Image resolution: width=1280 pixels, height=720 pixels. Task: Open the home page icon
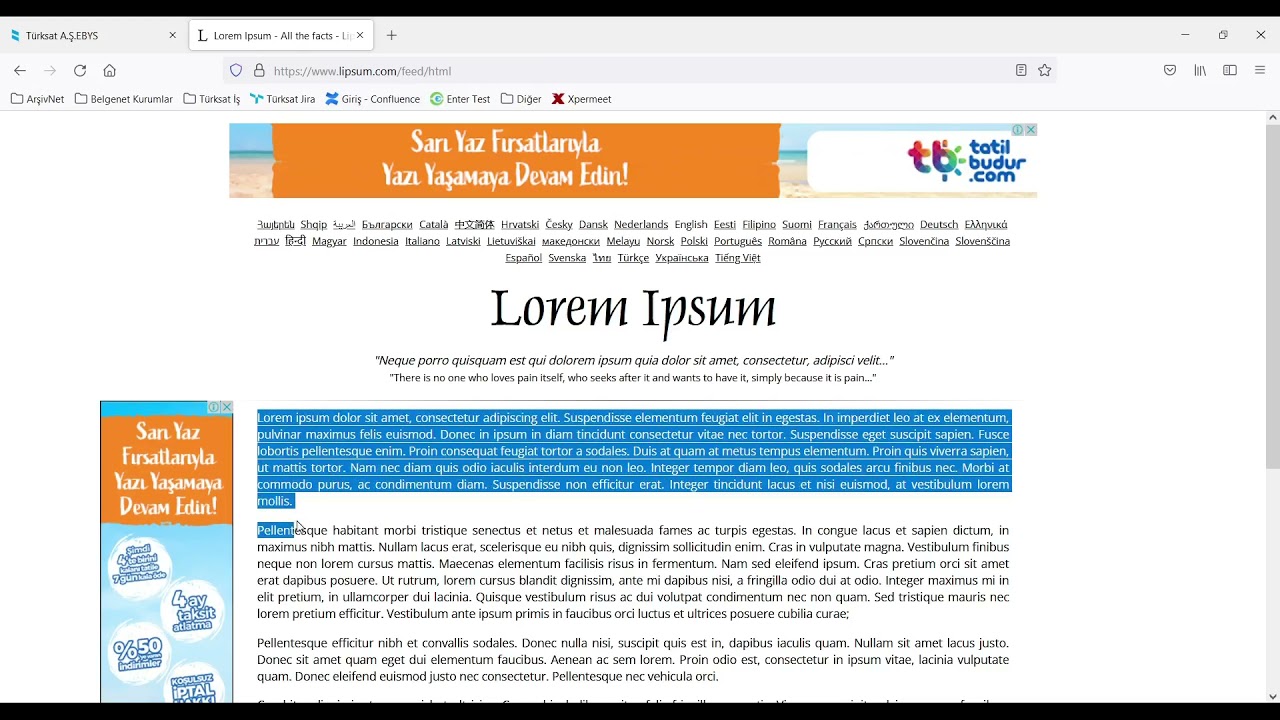(x=110, y=71)
